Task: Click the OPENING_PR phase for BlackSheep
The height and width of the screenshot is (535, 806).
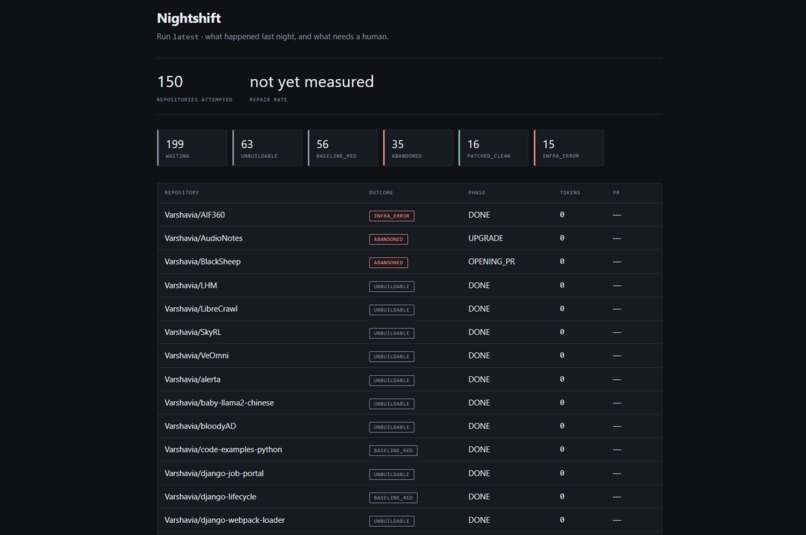Action: pyautogui.click(x=491, y=262)
